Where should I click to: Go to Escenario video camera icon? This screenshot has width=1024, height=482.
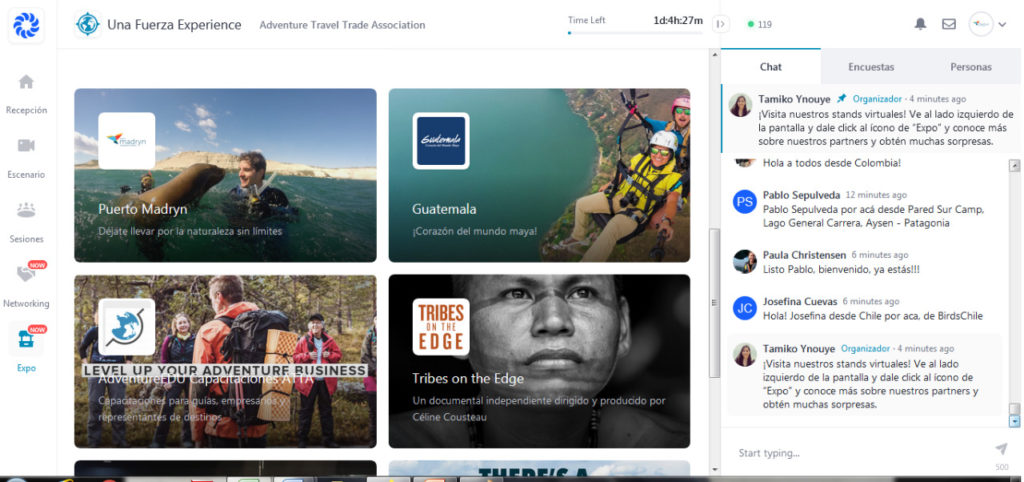click(x=26, y=146)
